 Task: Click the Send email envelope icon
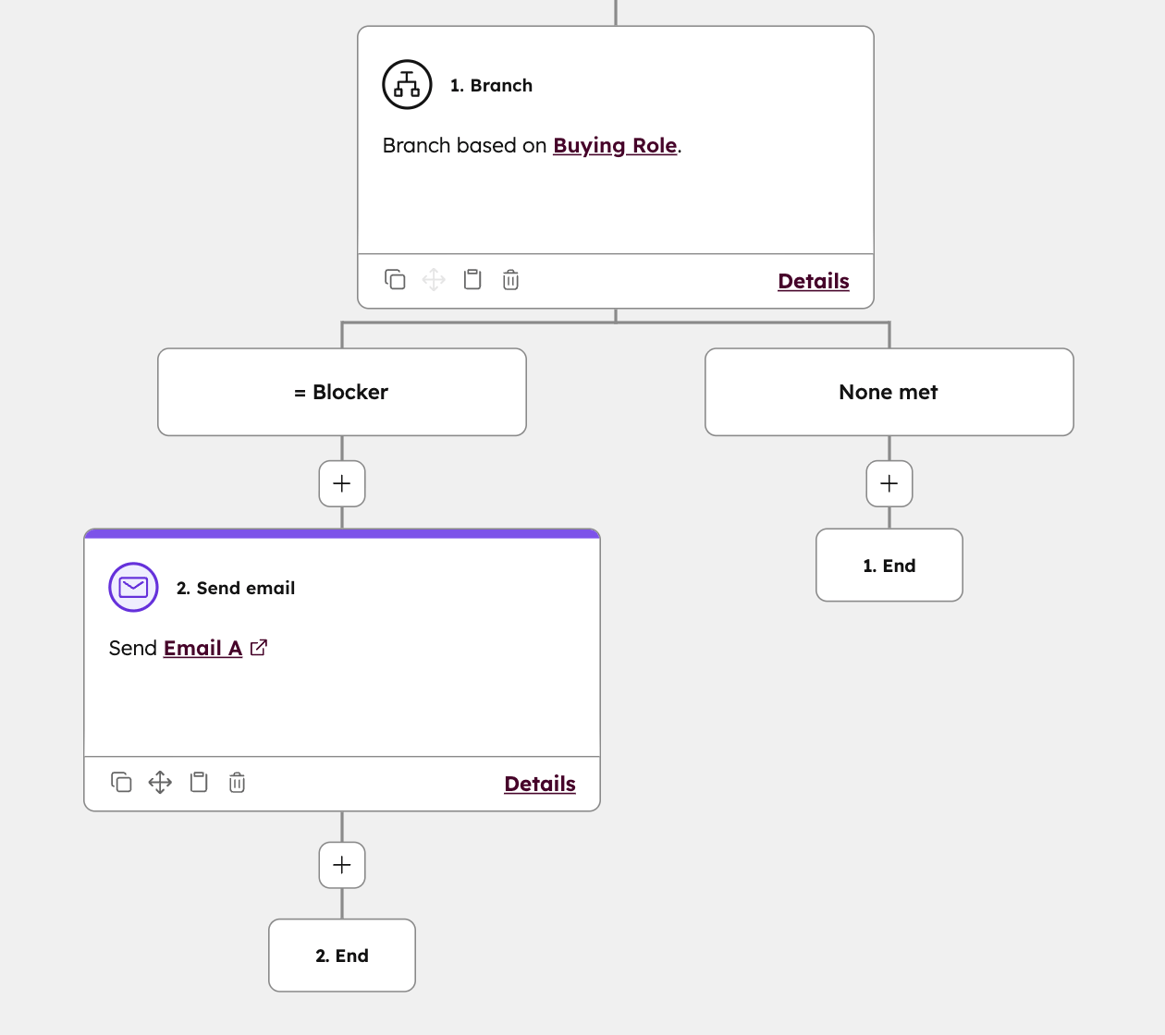(132, 587)
